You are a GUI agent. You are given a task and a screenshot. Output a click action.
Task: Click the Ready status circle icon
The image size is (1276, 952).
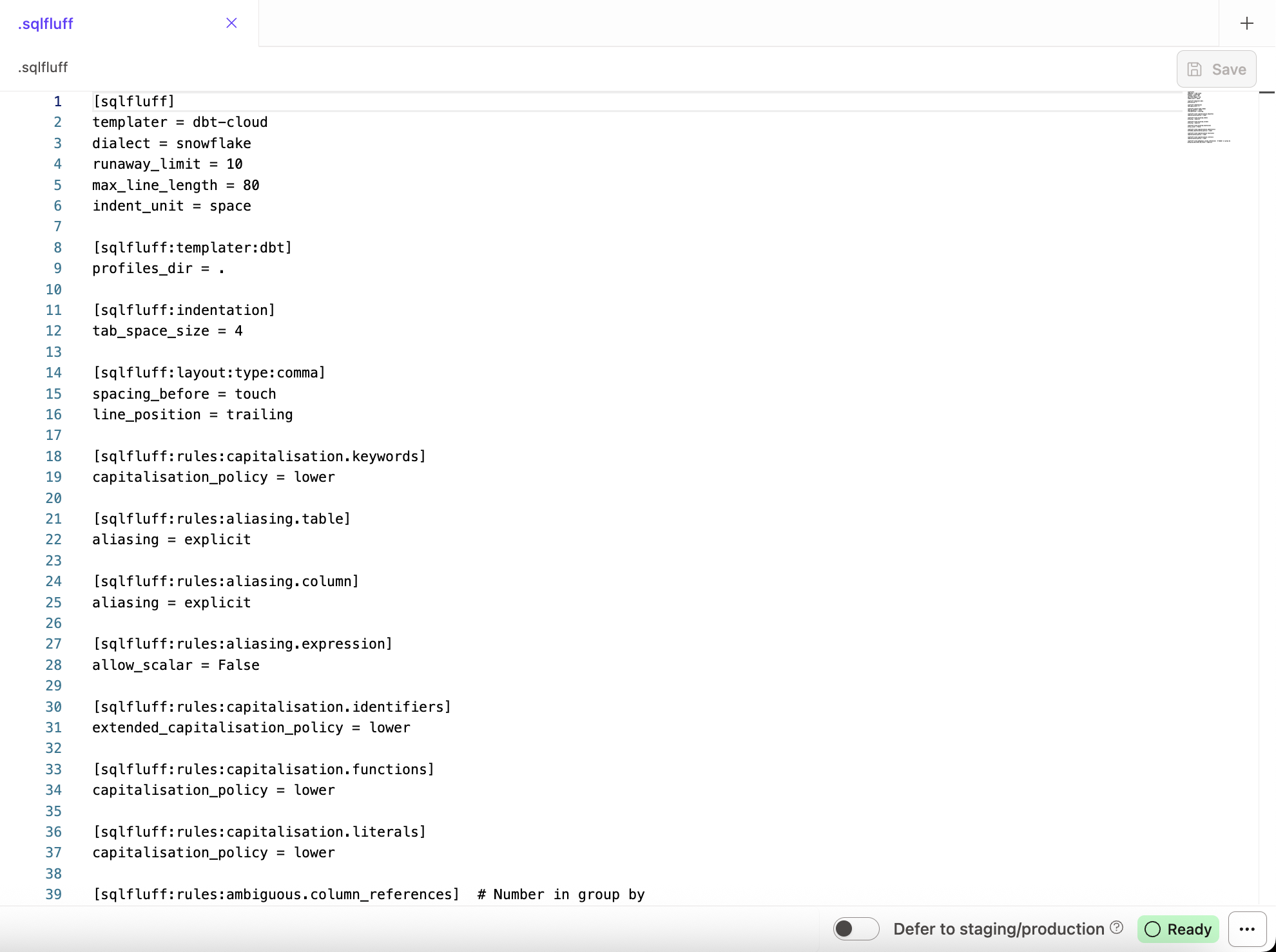tap(1152, 929)
